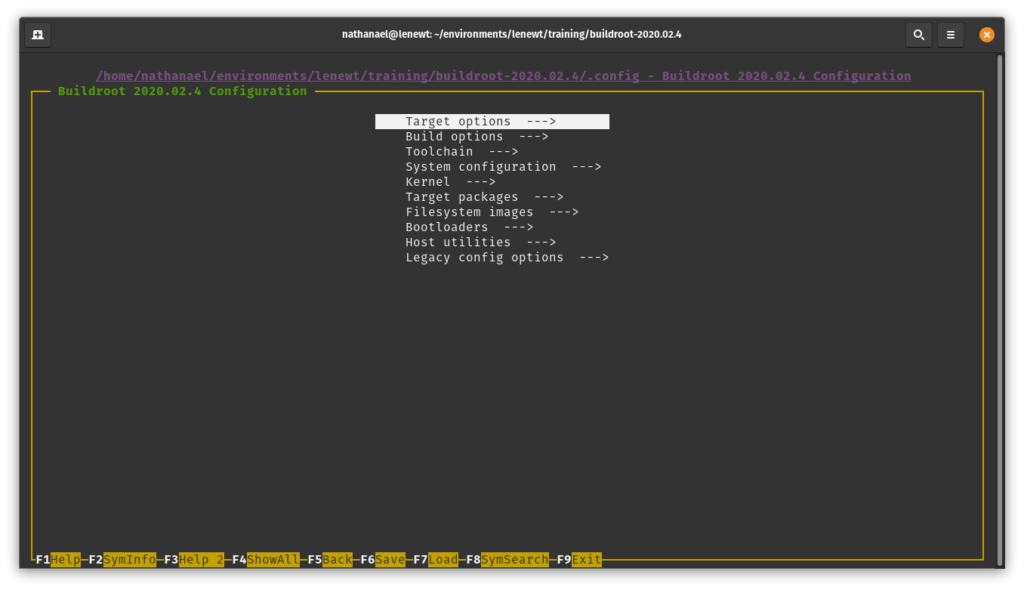
Task: Select the Target packages entry
Action: click(460, 196)
